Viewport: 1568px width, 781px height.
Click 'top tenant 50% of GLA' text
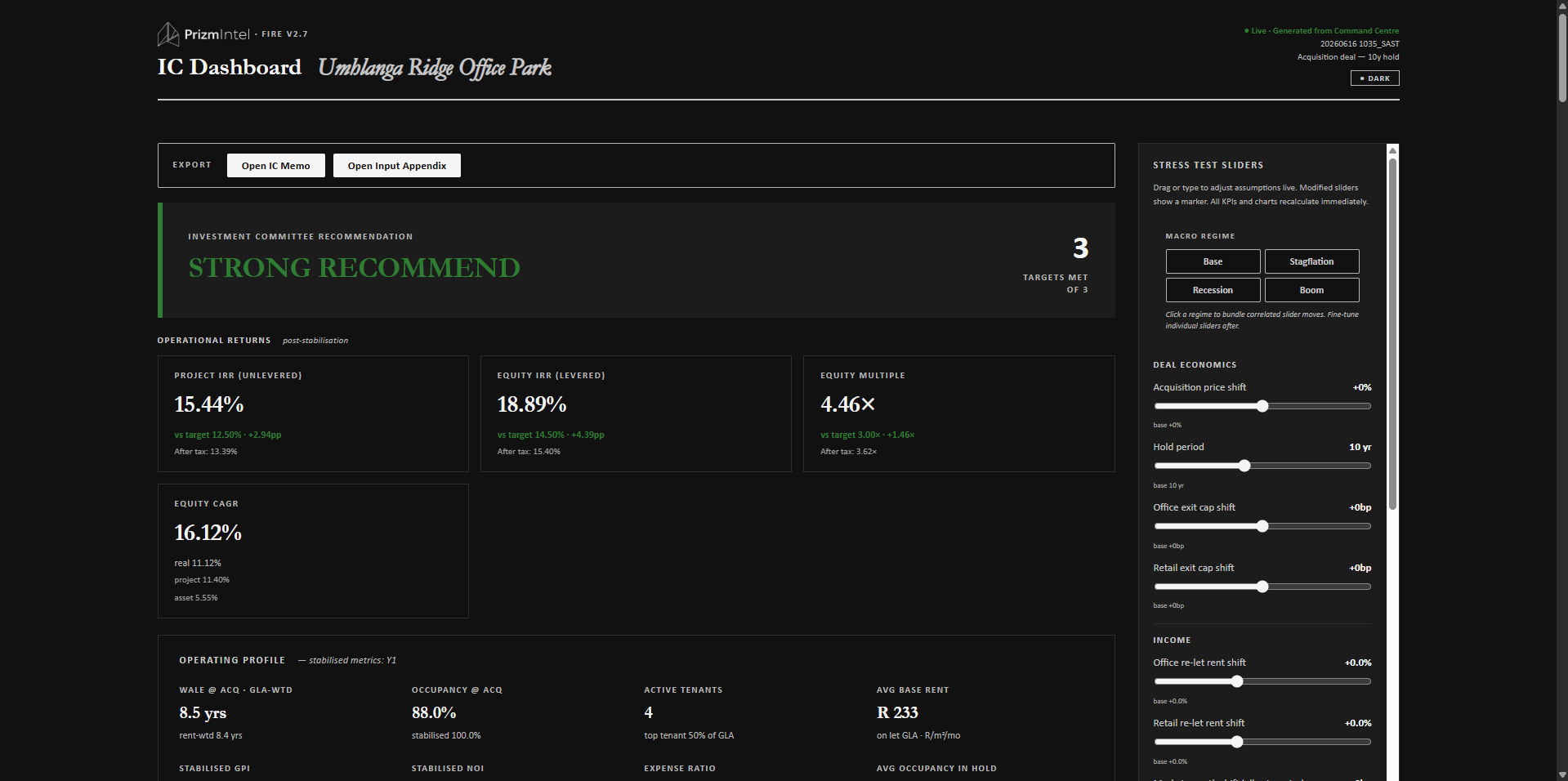[x=689, y=735]
